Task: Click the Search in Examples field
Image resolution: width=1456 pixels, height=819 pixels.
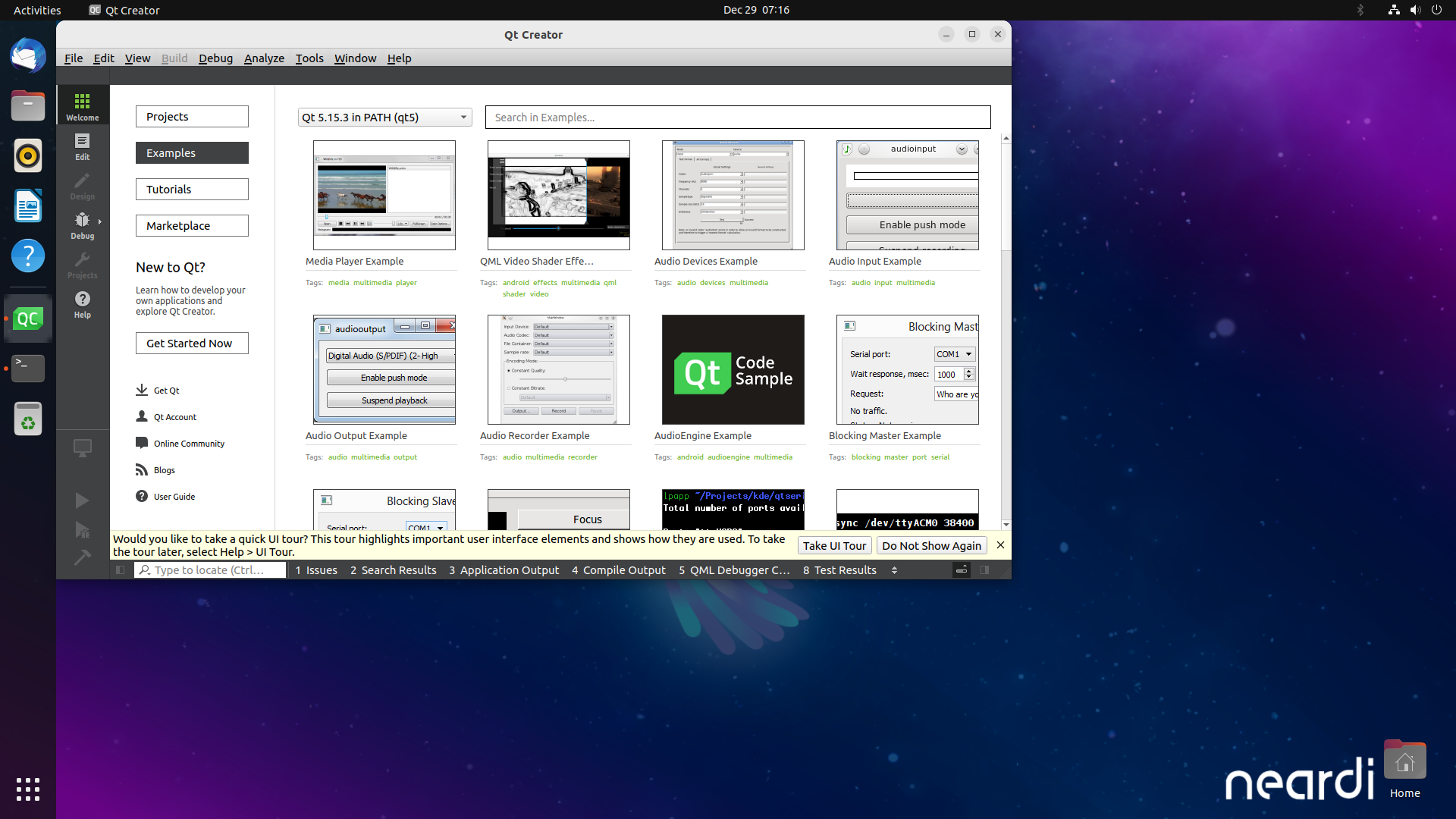Action: (x=738, y=117)
